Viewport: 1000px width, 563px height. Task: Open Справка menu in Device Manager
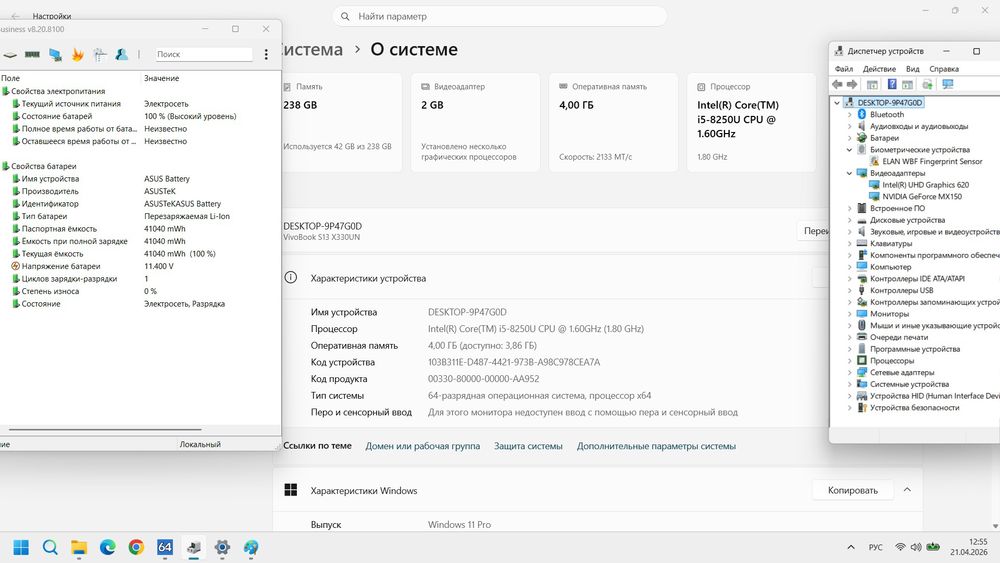point(944,69)
